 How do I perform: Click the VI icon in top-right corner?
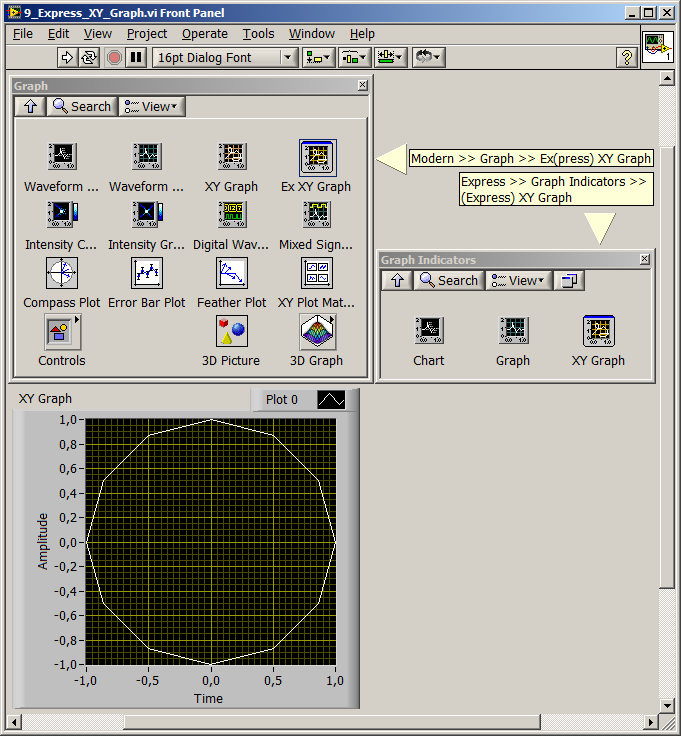tap(658, 47)
